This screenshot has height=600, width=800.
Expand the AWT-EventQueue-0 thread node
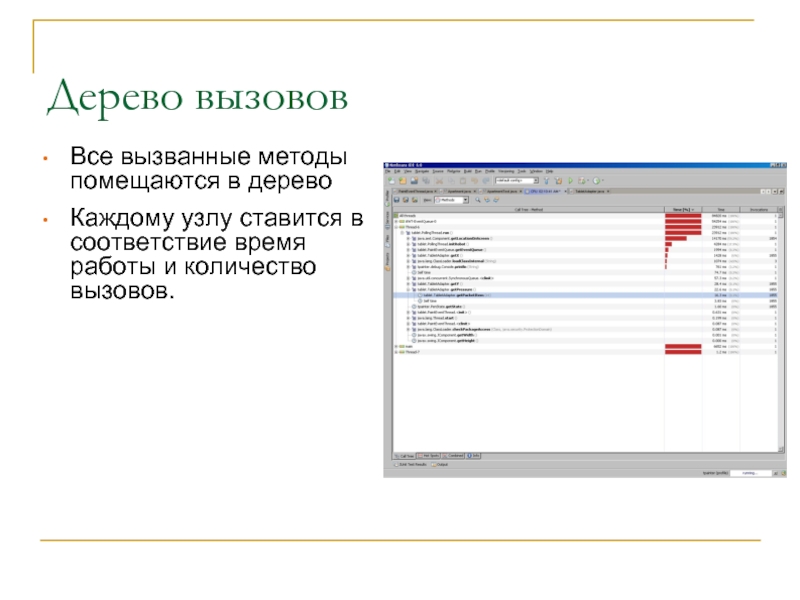coord(396,221)
